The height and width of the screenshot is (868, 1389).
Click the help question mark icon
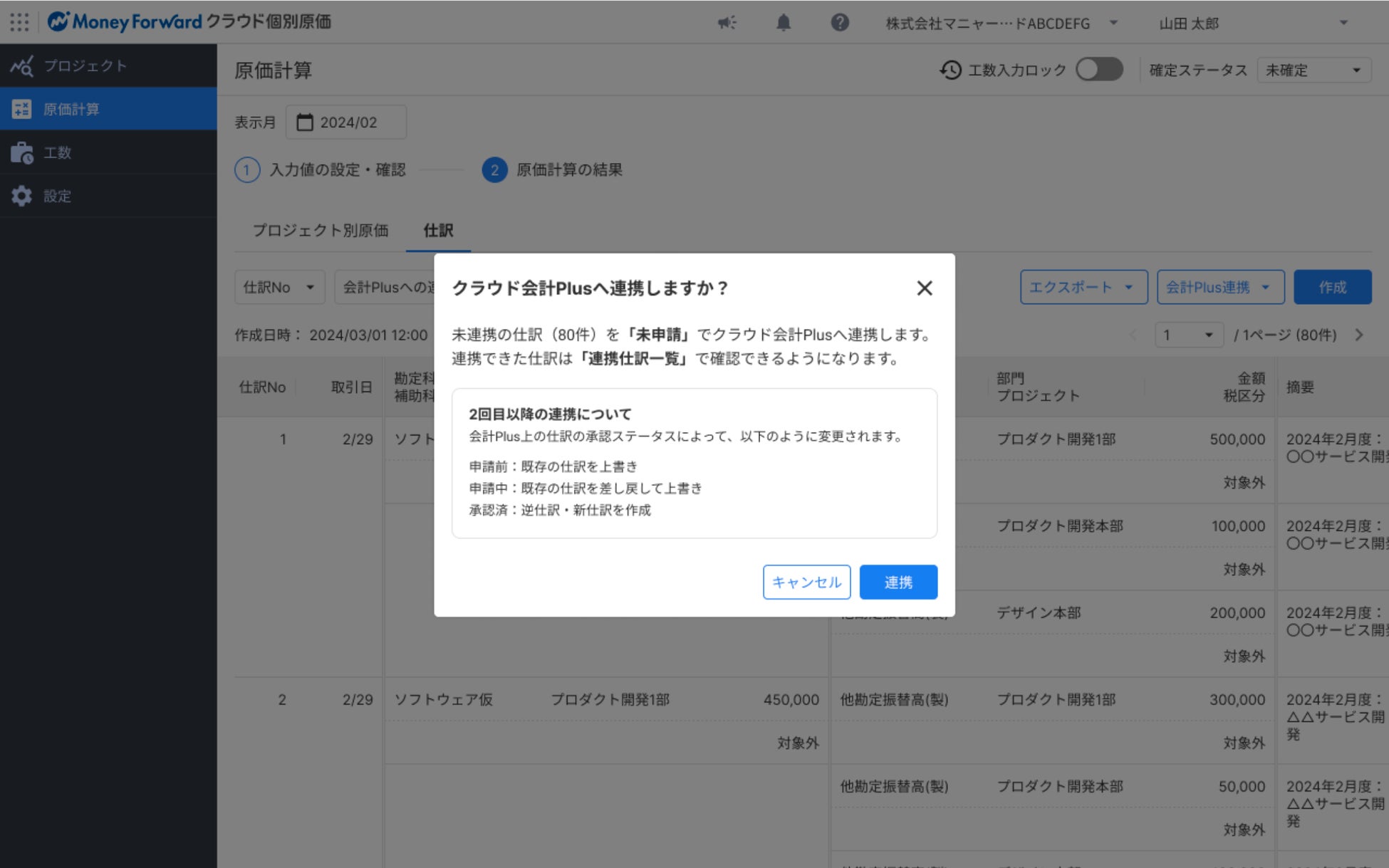(840, 23)
